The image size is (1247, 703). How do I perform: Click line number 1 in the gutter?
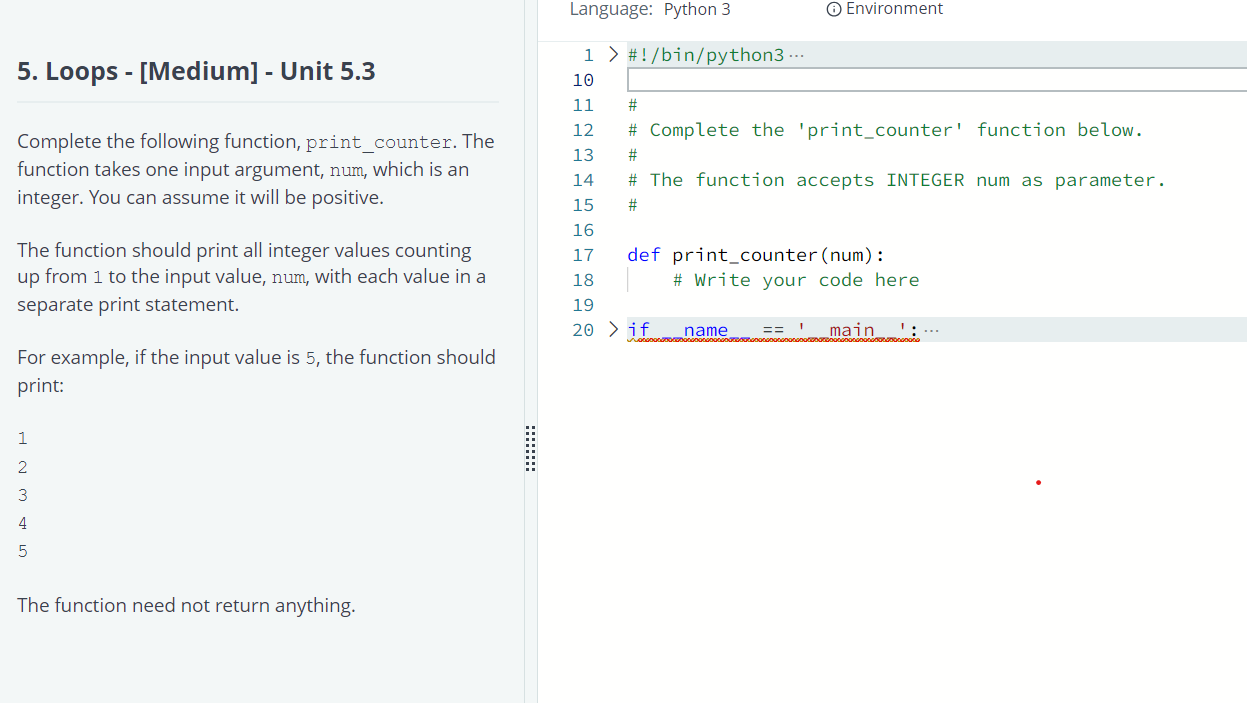tap(588, 54)
